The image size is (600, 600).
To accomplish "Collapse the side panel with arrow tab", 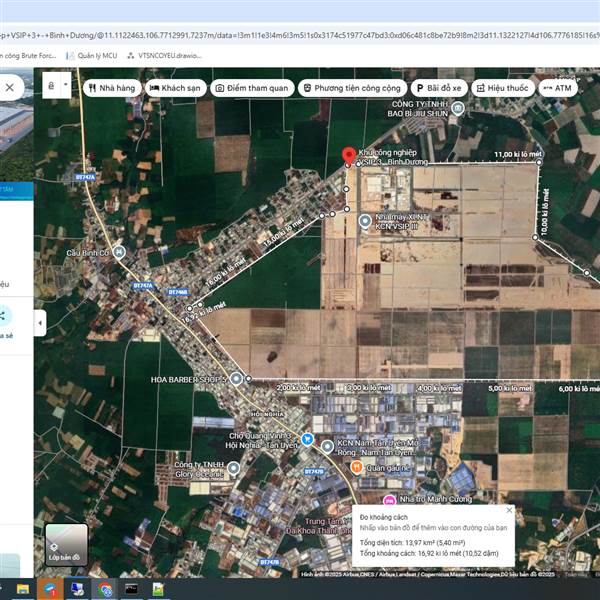I will coord(40,323).
